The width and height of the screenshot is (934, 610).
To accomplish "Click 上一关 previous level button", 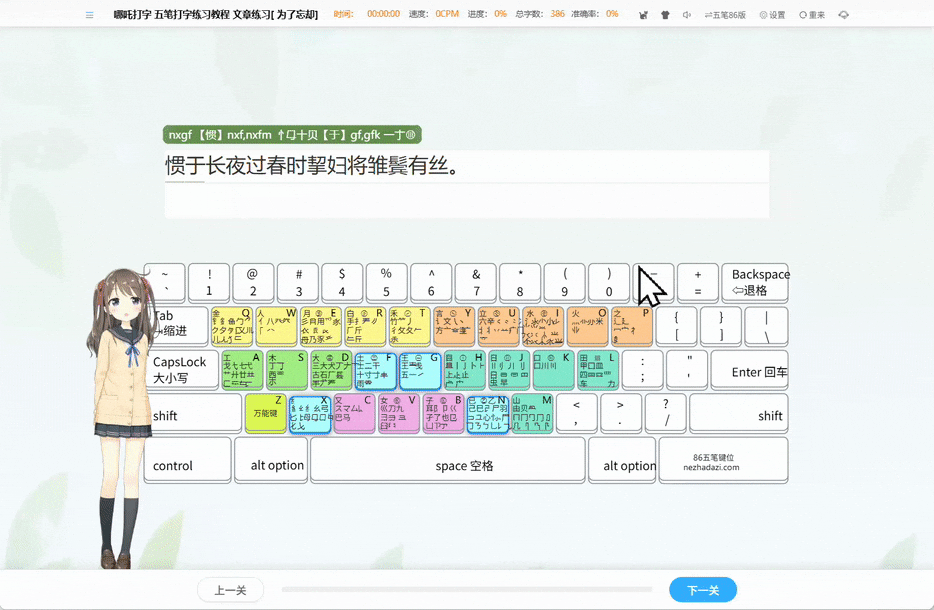I will click(x=230, y=590).
